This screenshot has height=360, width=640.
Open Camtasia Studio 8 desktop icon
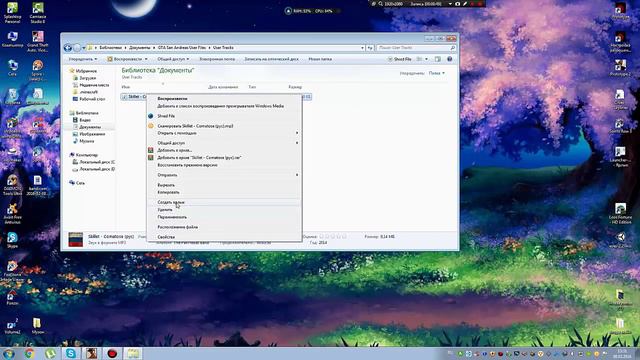coord(38,13)
